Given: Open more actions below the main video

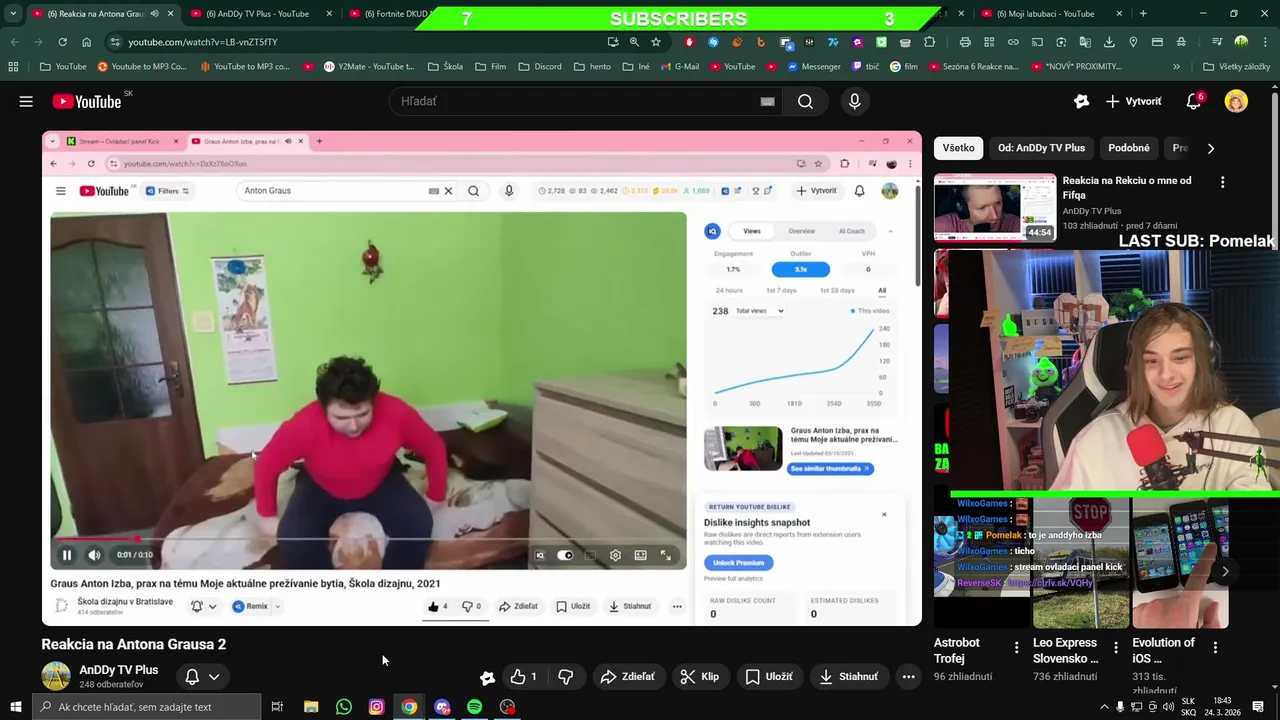Looking at the screenshot, I should [908, 677].
